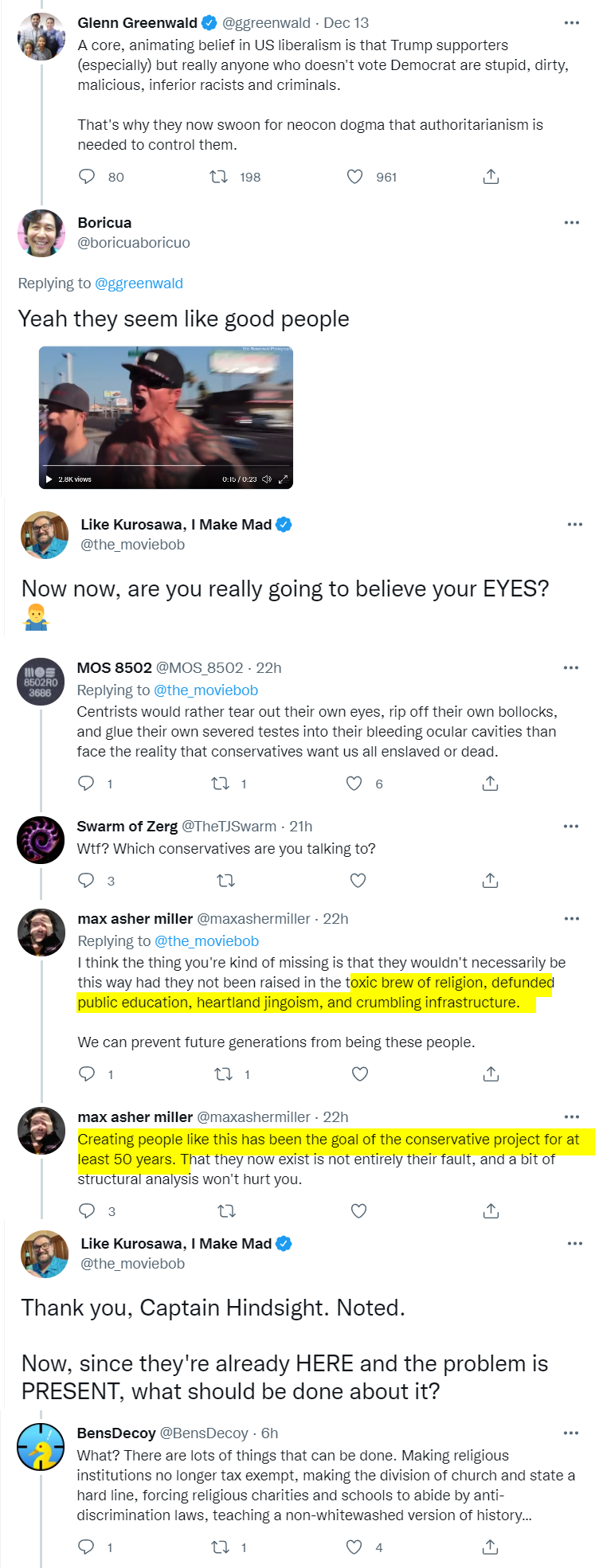
Task: Open more options on BensDecoy tweet
Action: 571,1433
